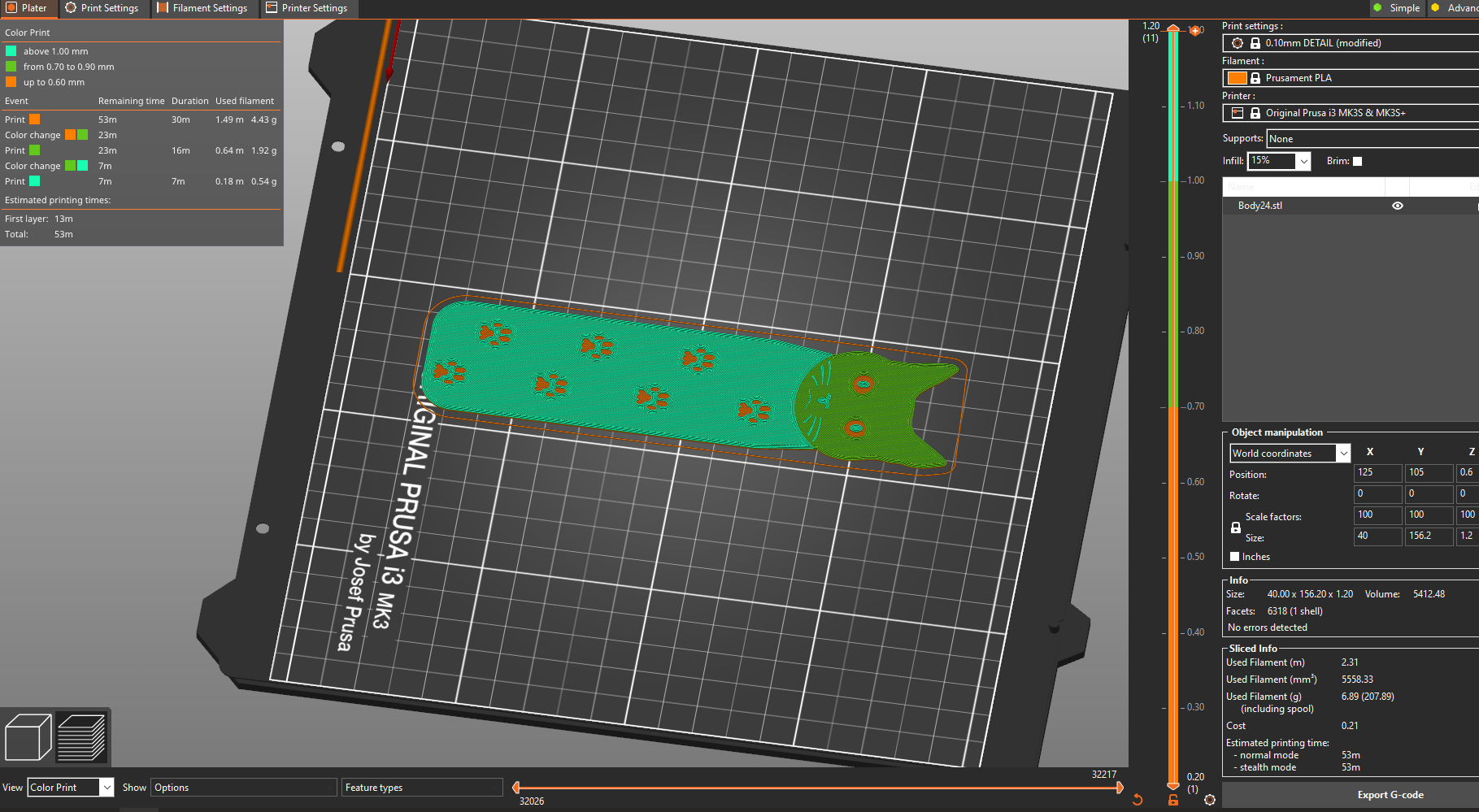Click the Scale factors X field
Image resolution: width=1479 pixels, height=812 pixels.
pos(1377,515)
